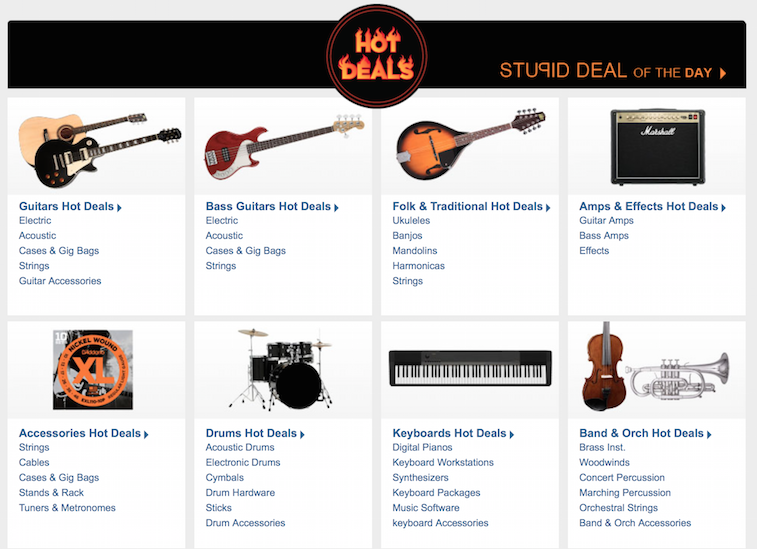Select Electronic Drums link
Image resolution: width=757 pixels, height=549 pixels.
pyautogui.click(x=243, y=463)
